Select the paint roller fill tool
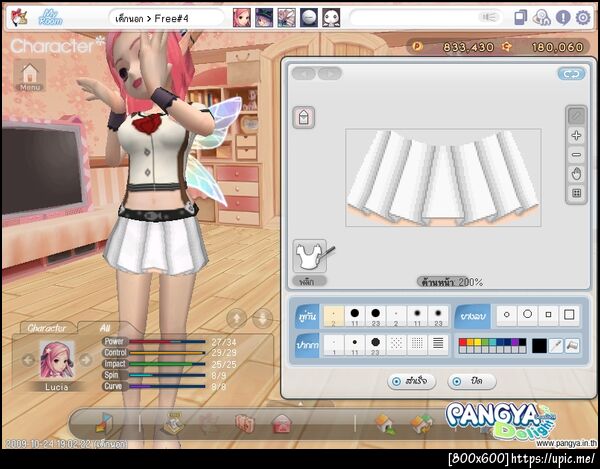 coord(572,346)
